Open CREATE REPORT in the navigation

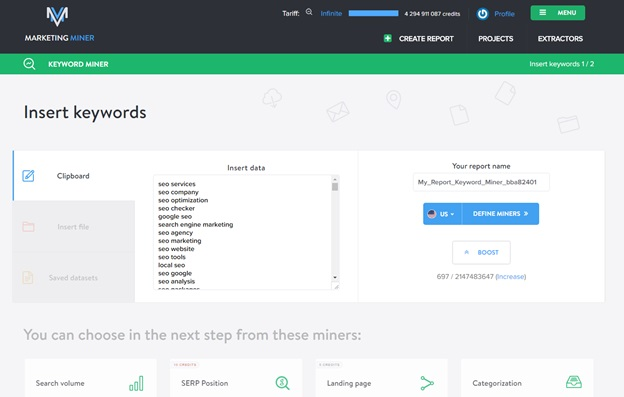pyautogui.click(x=426, y=39)
